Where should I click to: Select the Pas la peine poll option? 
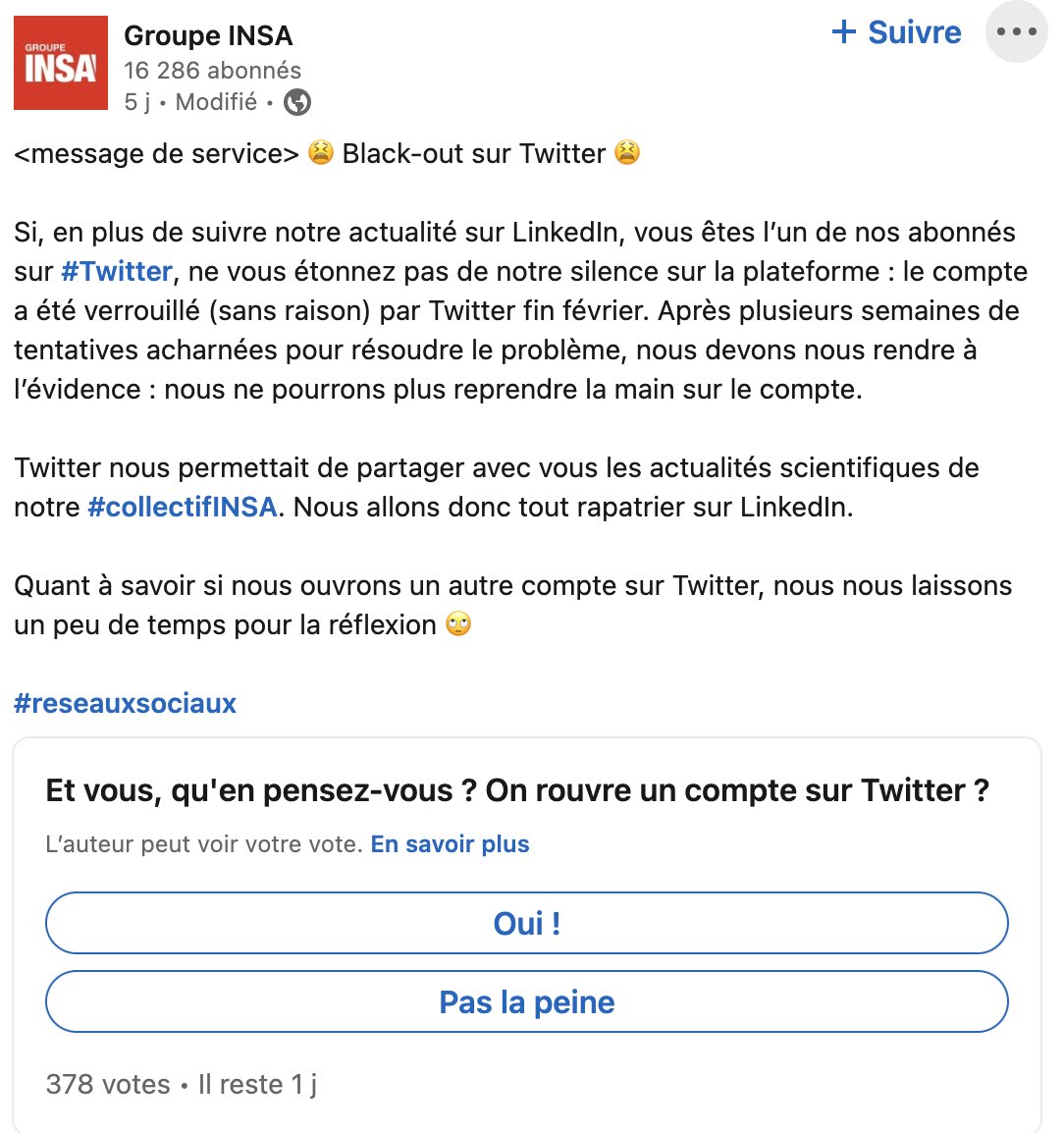coord(527,1001)
